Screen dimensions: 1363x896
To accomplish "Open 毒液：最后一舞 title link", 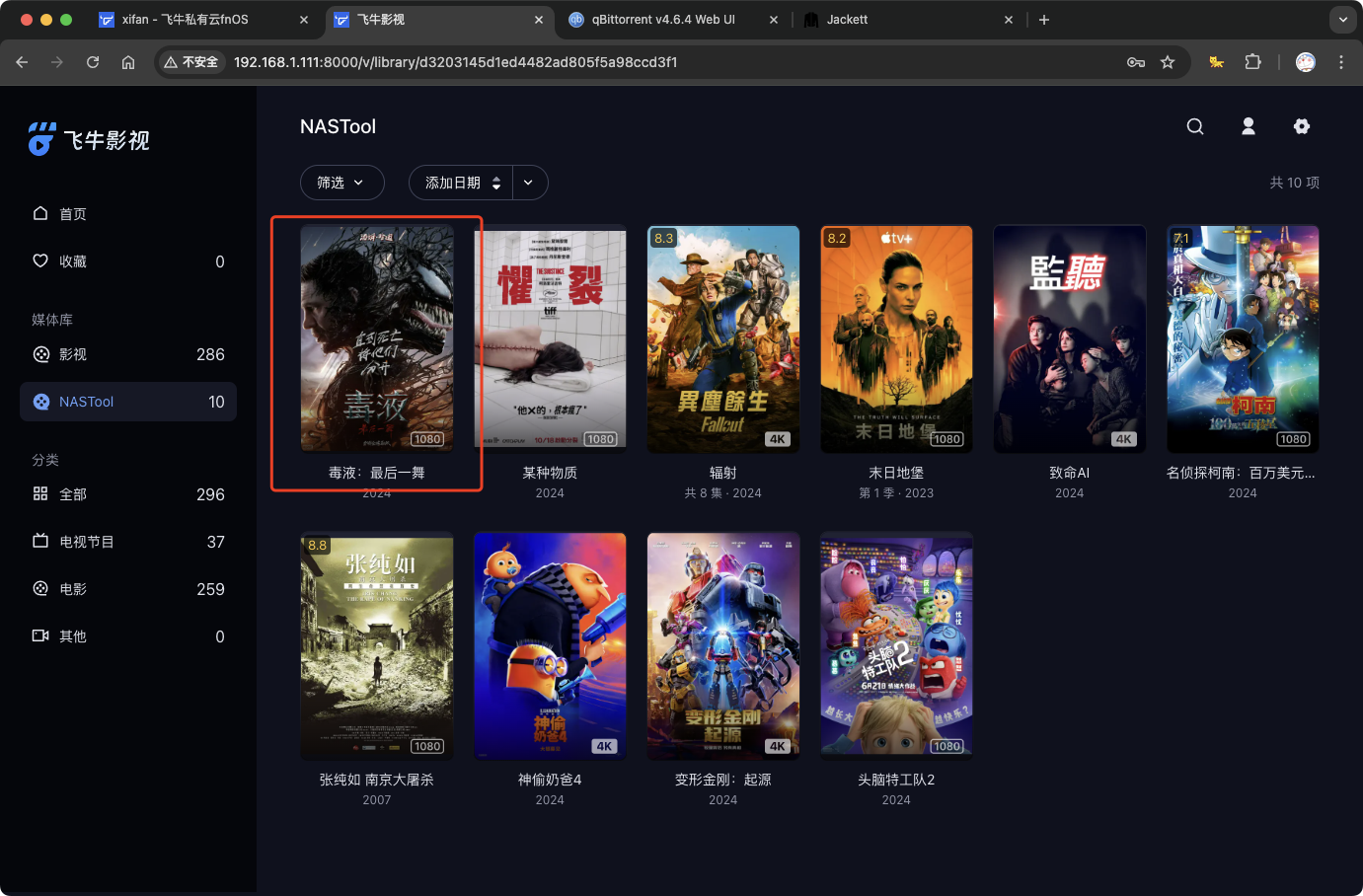I will (377, 473).
